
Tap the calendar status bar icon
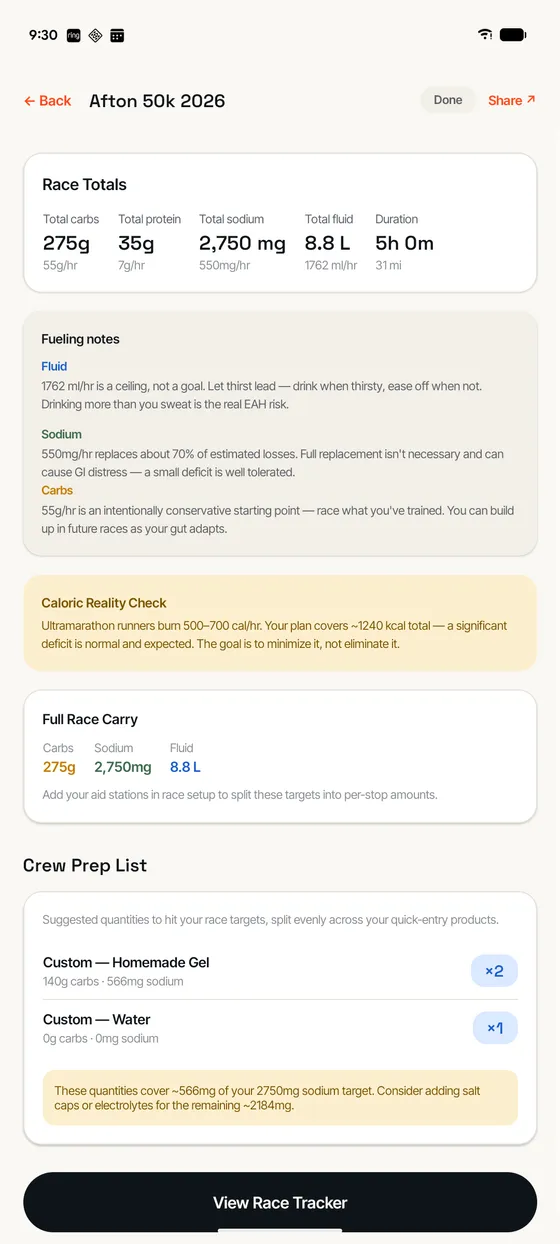[x=117, y=35]
